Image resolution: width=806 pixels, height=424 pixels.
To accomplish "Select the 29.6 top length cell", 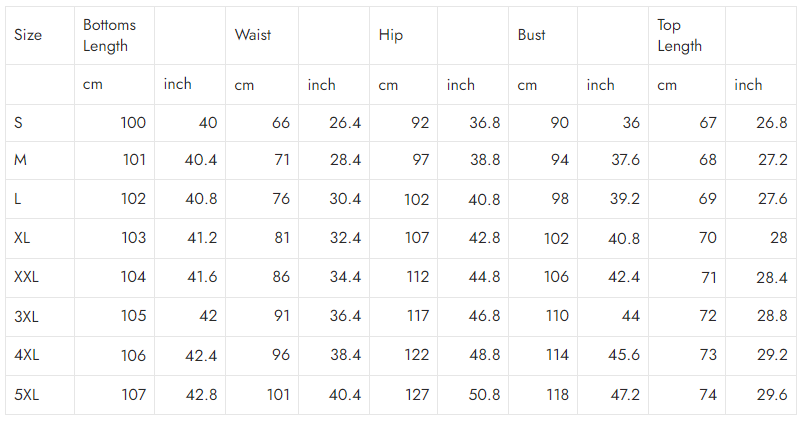I will (x=771, y=394).
